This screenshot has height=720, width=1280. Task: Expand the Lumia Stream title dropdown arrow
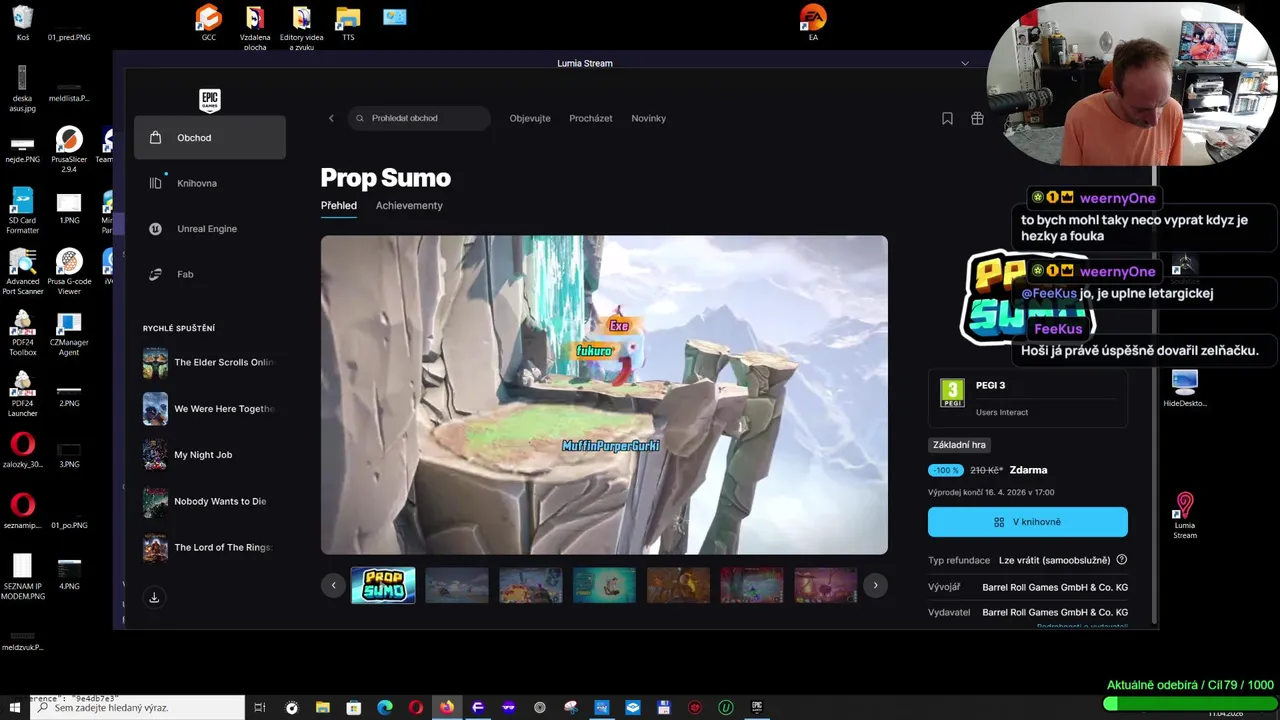[x=965, y=63]
